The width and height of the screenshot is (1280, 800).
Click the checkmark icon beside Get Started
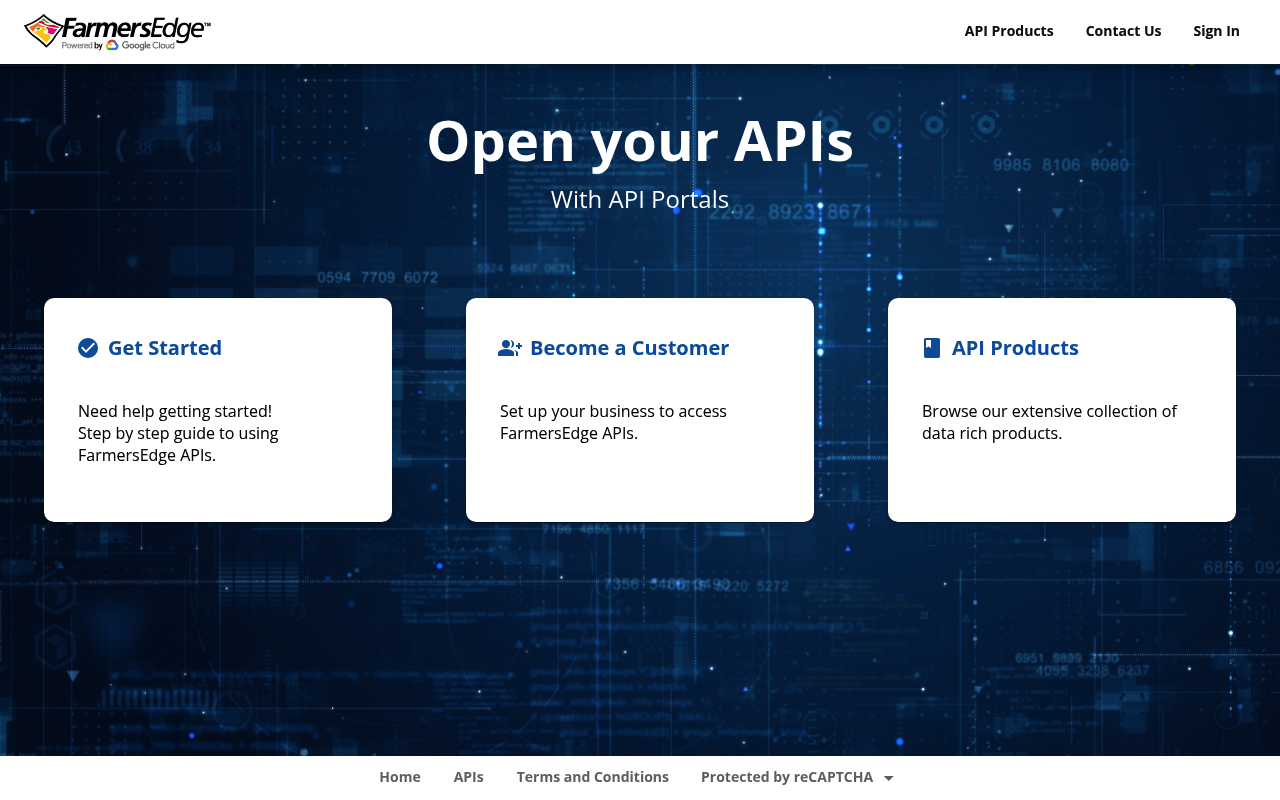(88, 348)
